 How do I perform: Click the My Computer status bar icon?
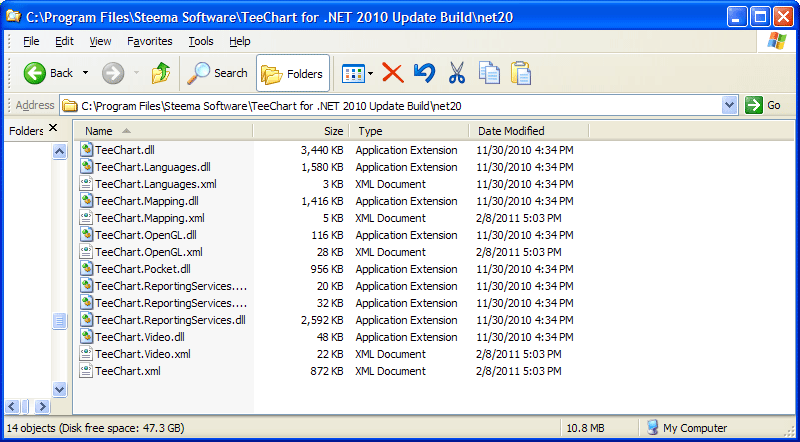(x=652, y=427)
